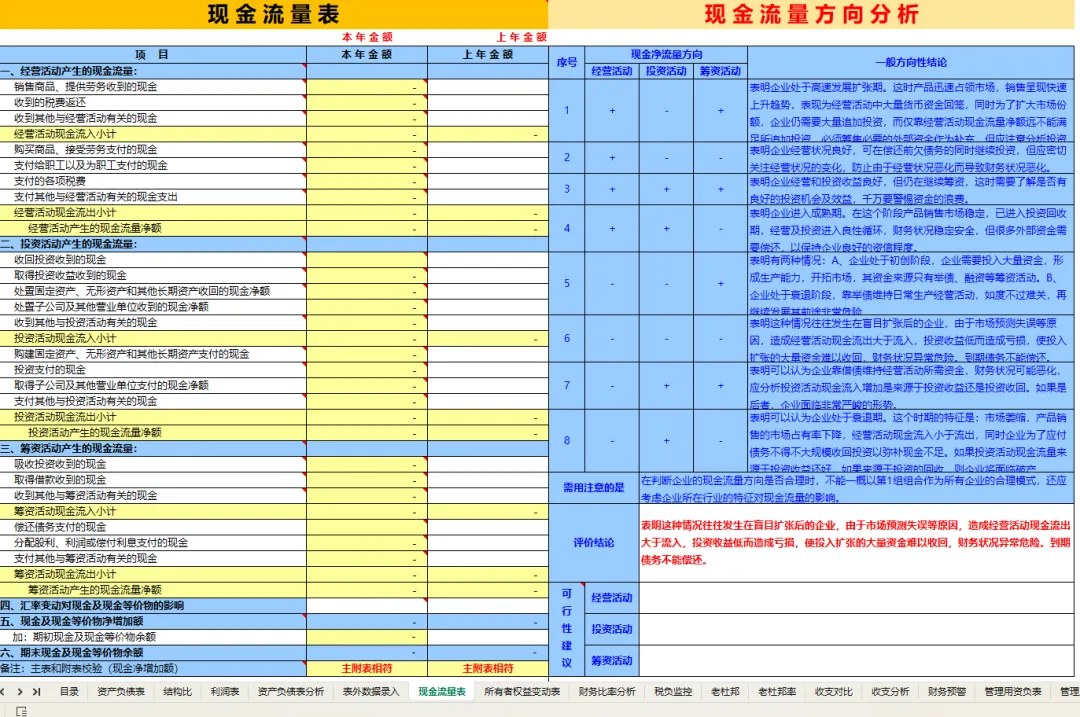Select the 二、投资活动产生的现金流量 section header
Viewport: 1080px width, 717px height.
(153, 244)
